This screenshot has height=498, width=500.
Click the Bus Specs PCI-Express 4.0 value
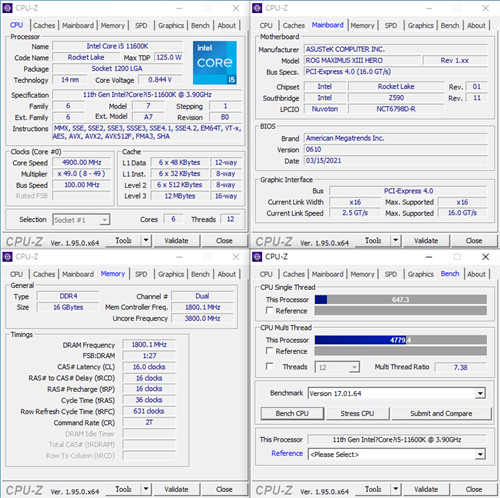396,72
